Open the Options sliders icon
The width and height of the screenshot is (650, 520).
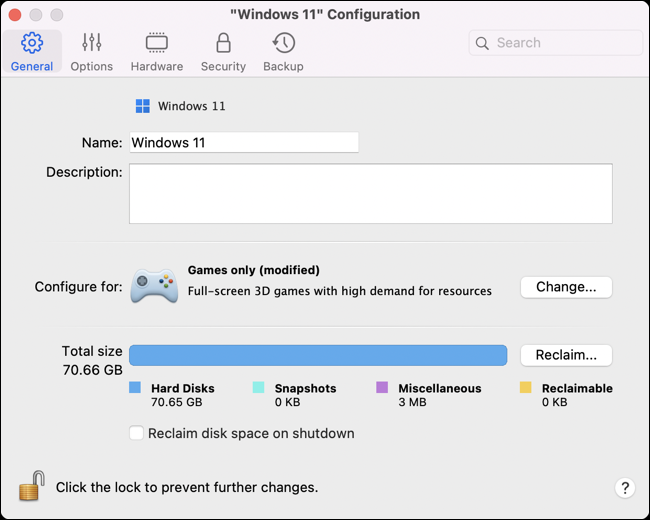coord(92,42)
